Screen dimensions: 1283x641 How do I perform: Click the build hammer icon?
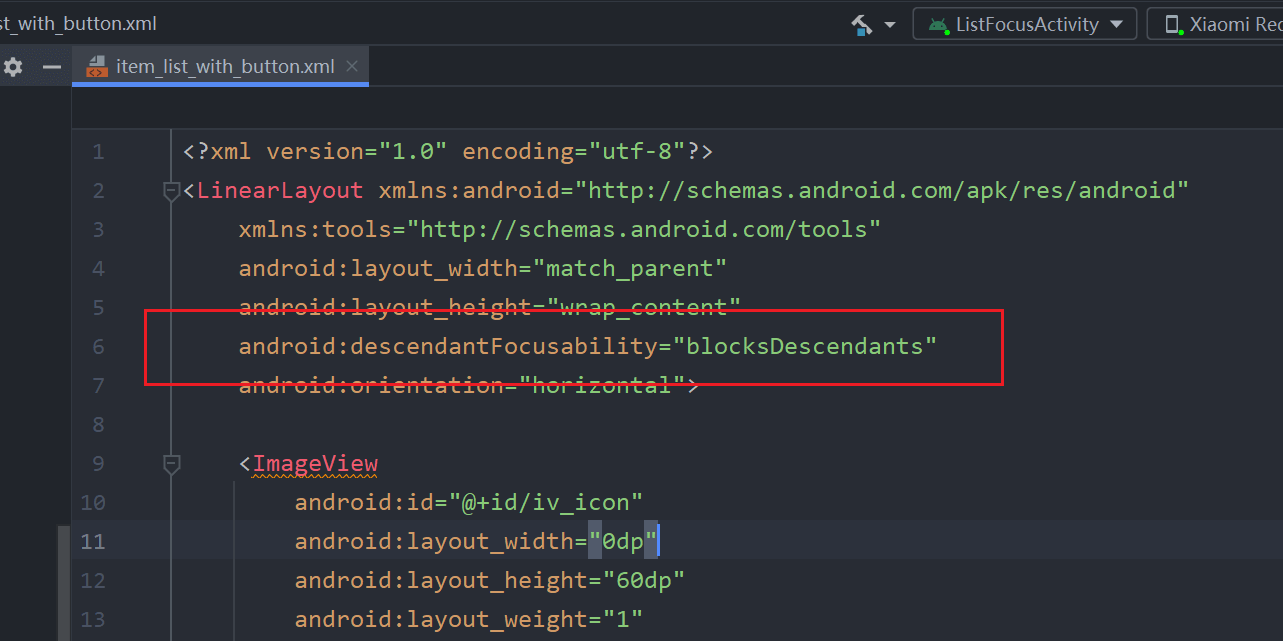[861, 24]
